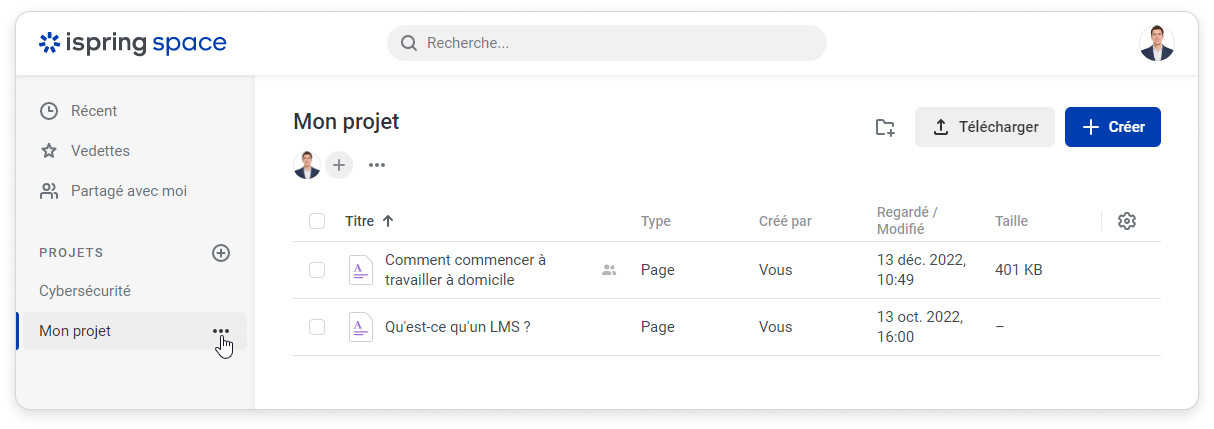Open the user profile avatar in header
The image size is (1214, 429).
pyautogui.click(x=1156, y=43)
